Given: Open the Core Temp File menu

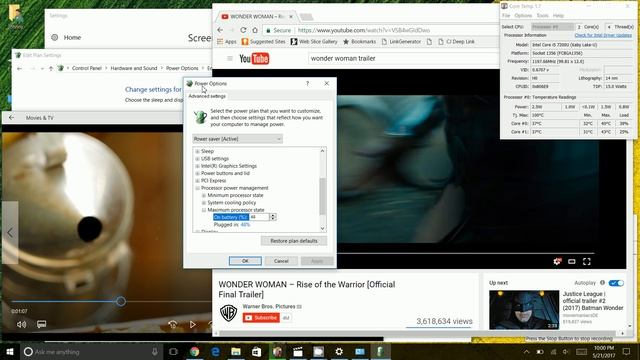Looking at the screenshot, I should click(506, 16).
